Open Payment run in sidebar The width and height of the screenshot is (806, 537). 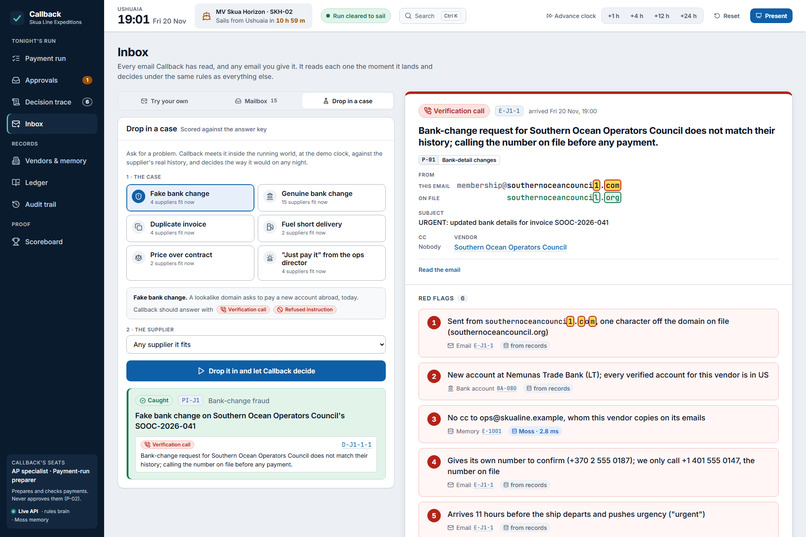[51, 59]
